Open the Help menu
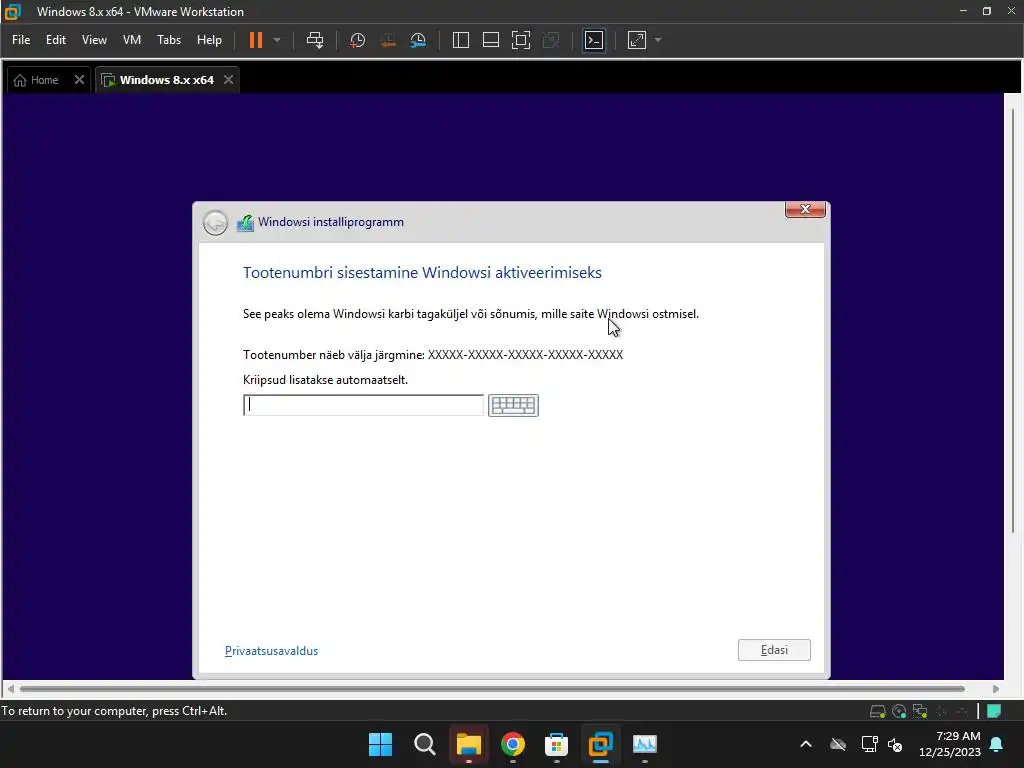 click(209, 40)
